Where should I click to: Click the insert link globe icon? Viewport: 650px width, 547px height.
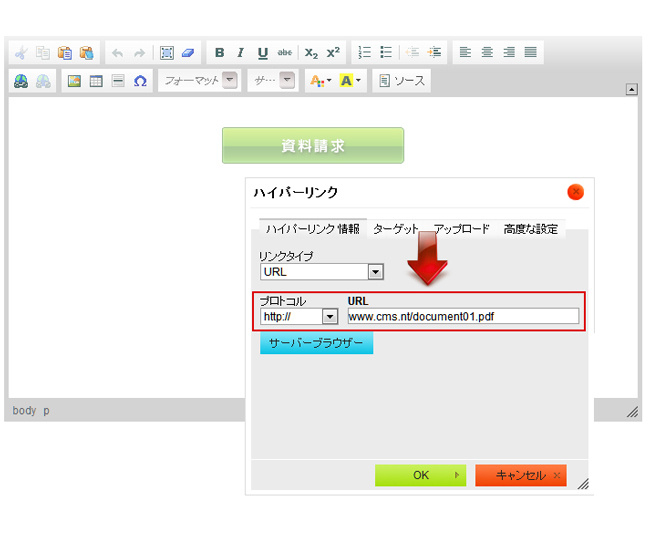(21, 81)
